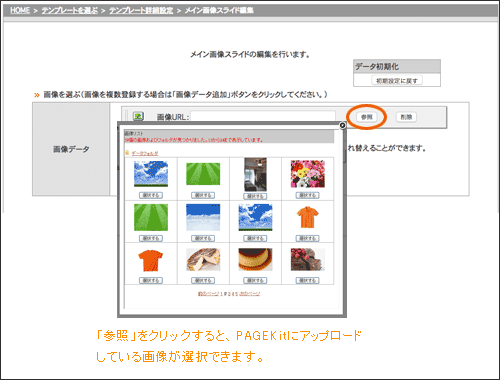Click 選択する under the sliced pie image
Viewport: 500px width, 380px height.
[x=203, y=280]
